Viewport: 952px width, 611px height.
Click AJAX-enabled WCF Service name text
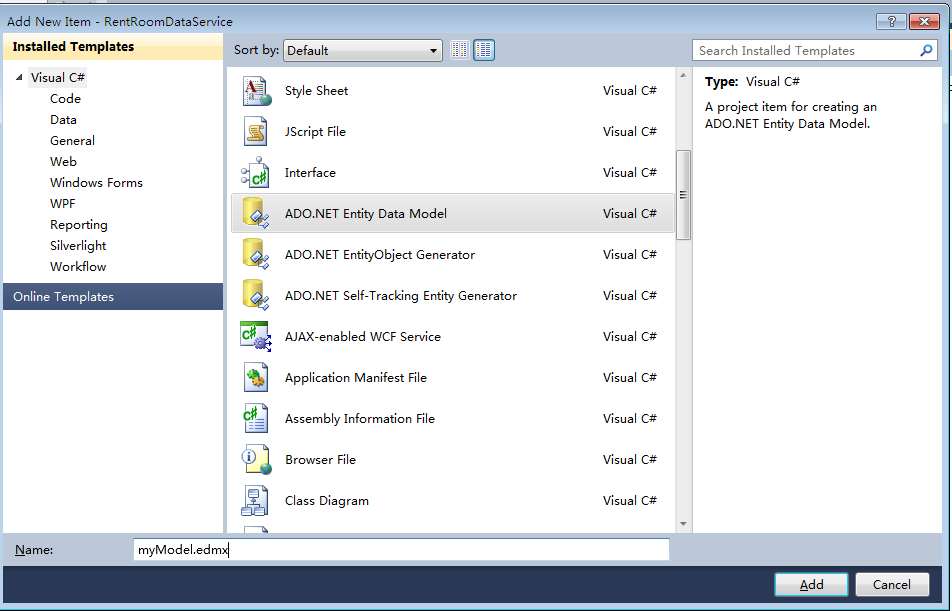pyautogui.click(x=363, y=336)
